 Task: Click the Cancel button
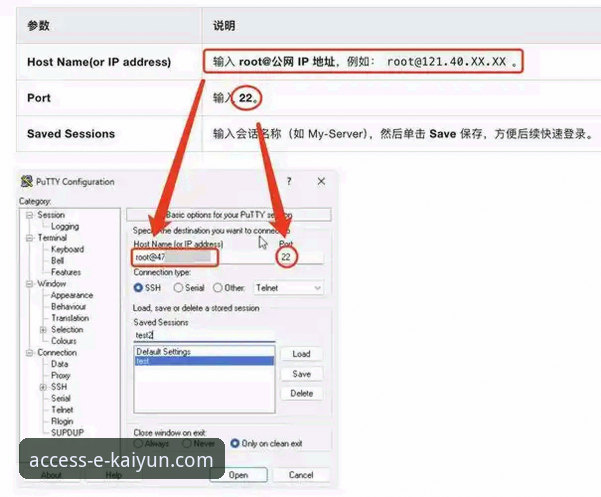pyautogui.click(x=301, y=475)
